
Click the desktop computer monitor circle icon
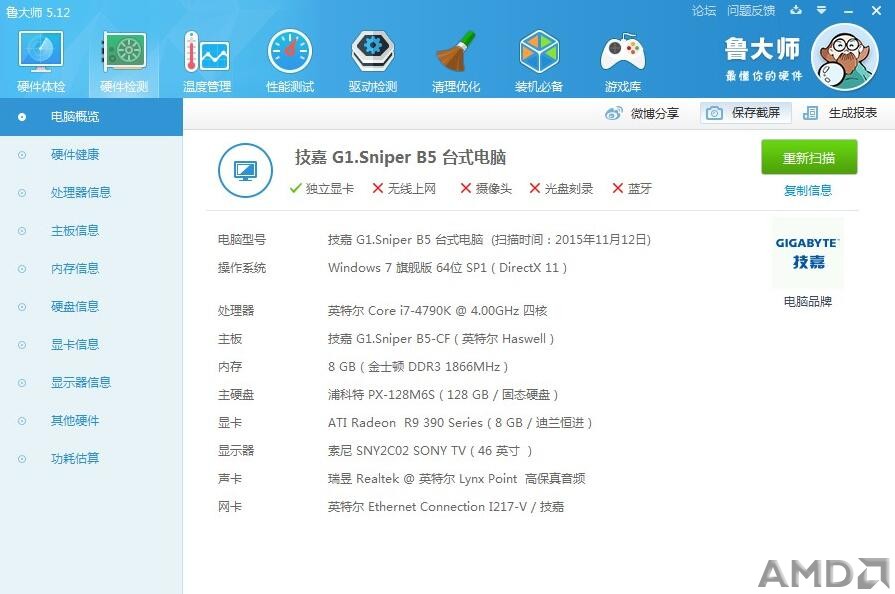[x=245, y=170]
